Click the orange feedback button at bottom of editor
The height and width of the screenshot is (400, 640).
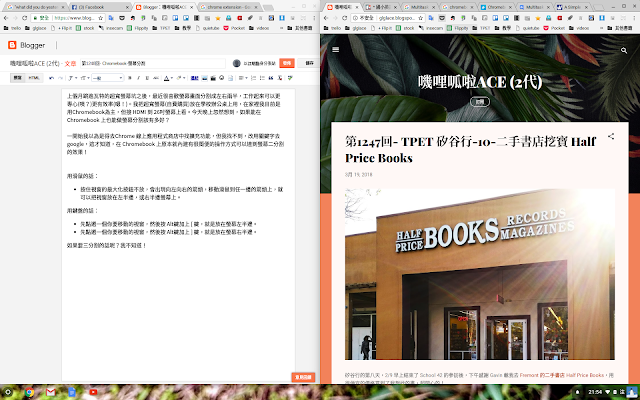coord(303,377)
